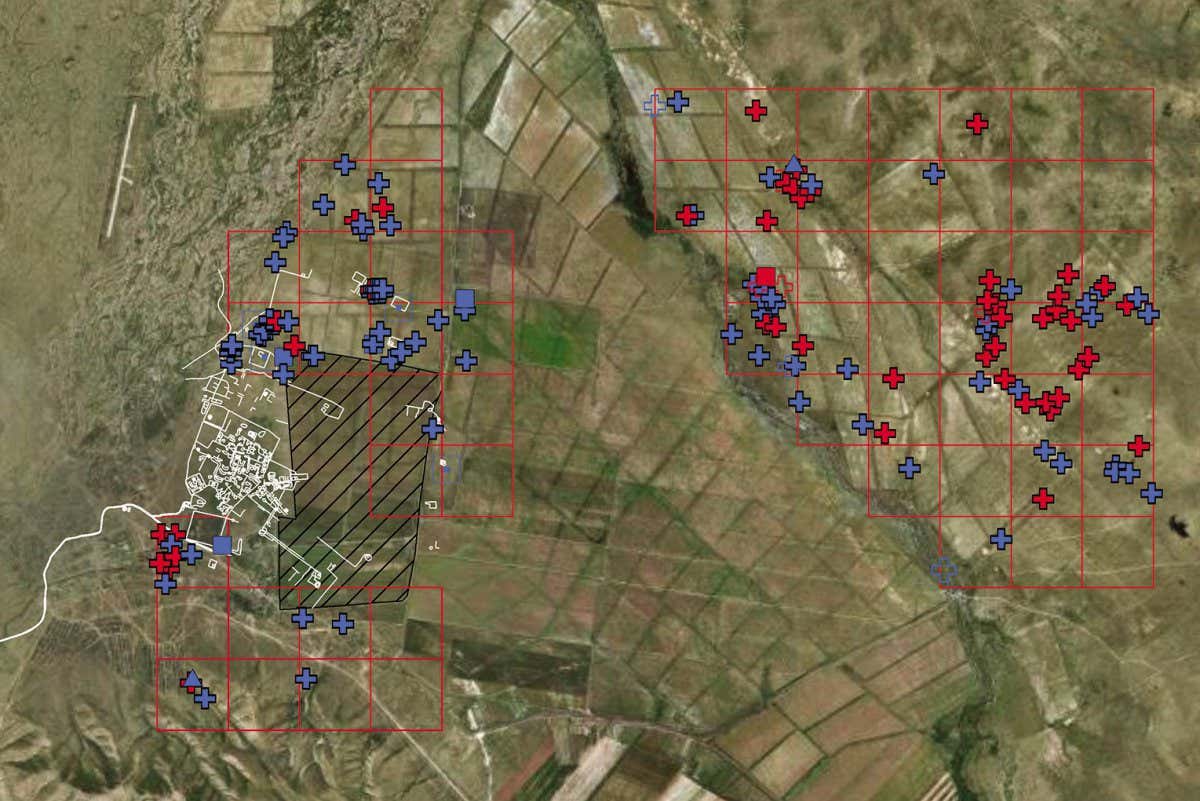Select the large blue square marker near the village
This screenshot has width=1200, height=801.
(x=221, y=545)
